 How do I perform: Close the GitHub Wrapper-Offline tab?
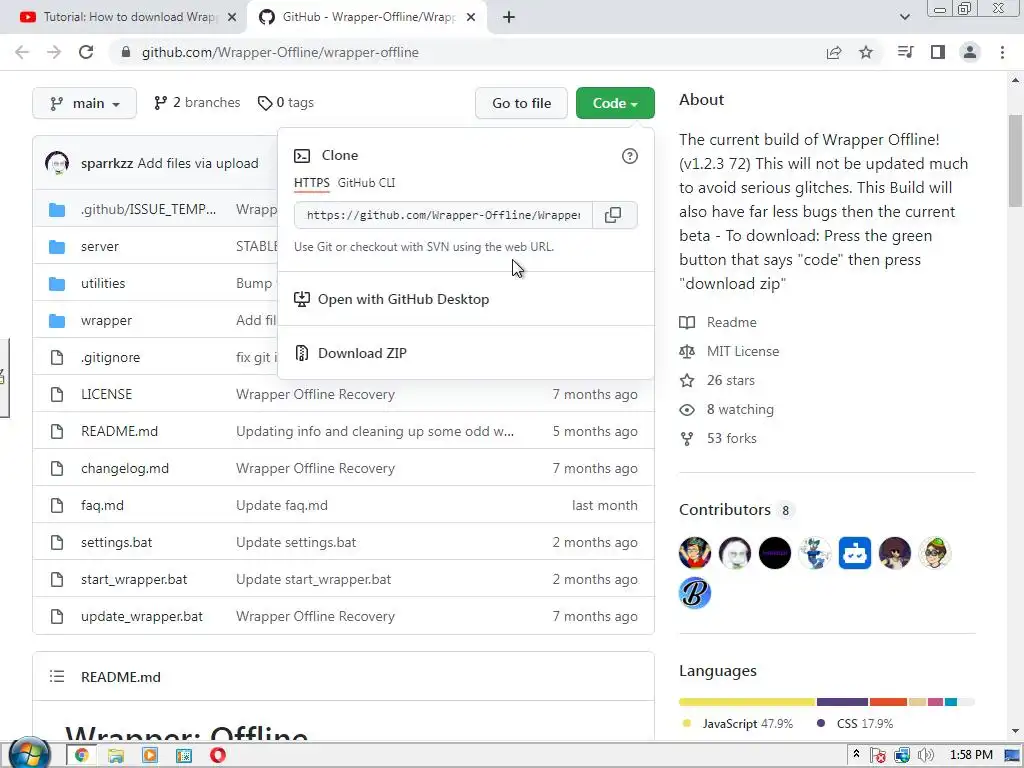[471, 17]
